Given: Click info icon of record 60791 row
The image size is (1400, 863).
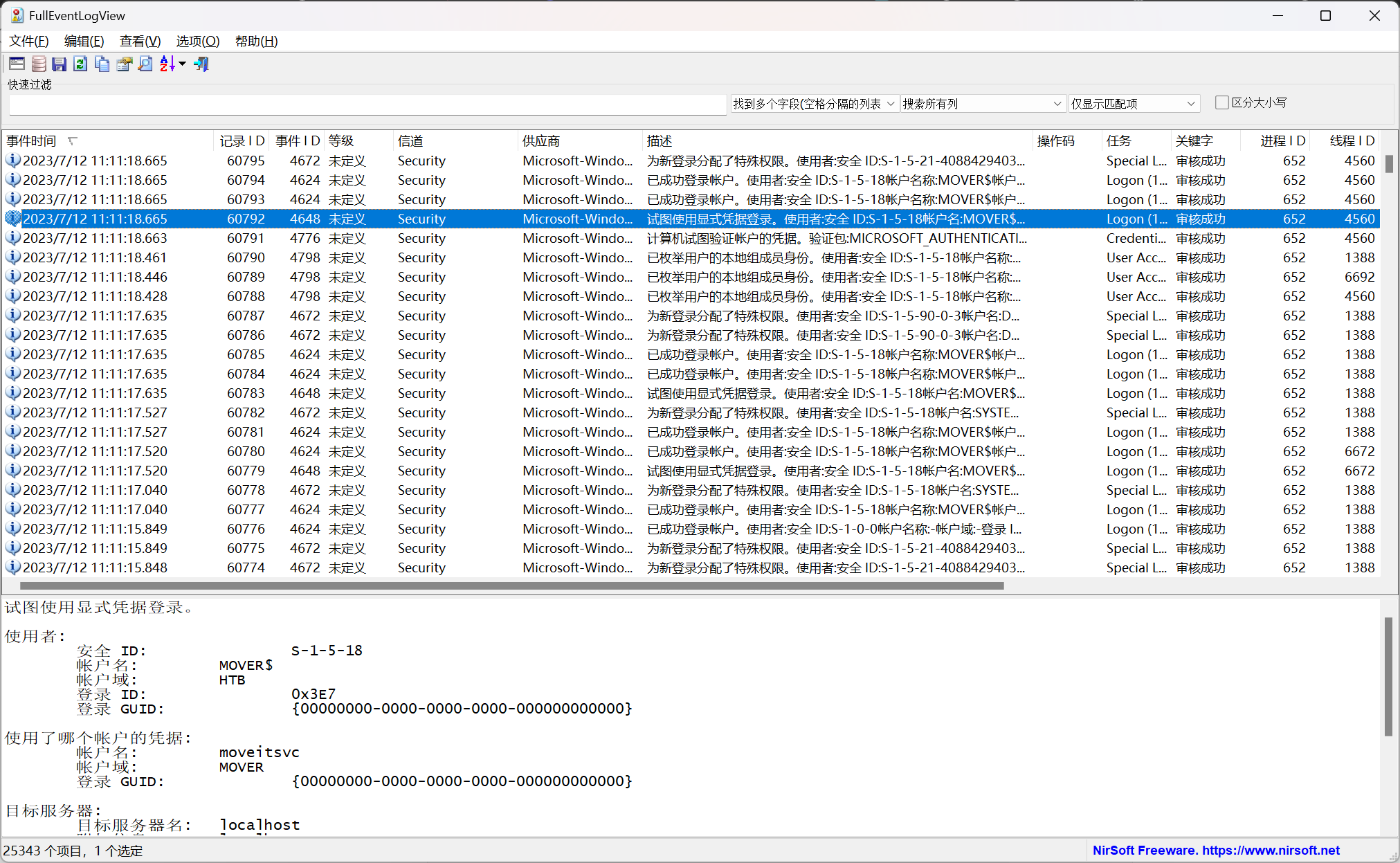Looking at the screenshot, I should coord(12,238).
